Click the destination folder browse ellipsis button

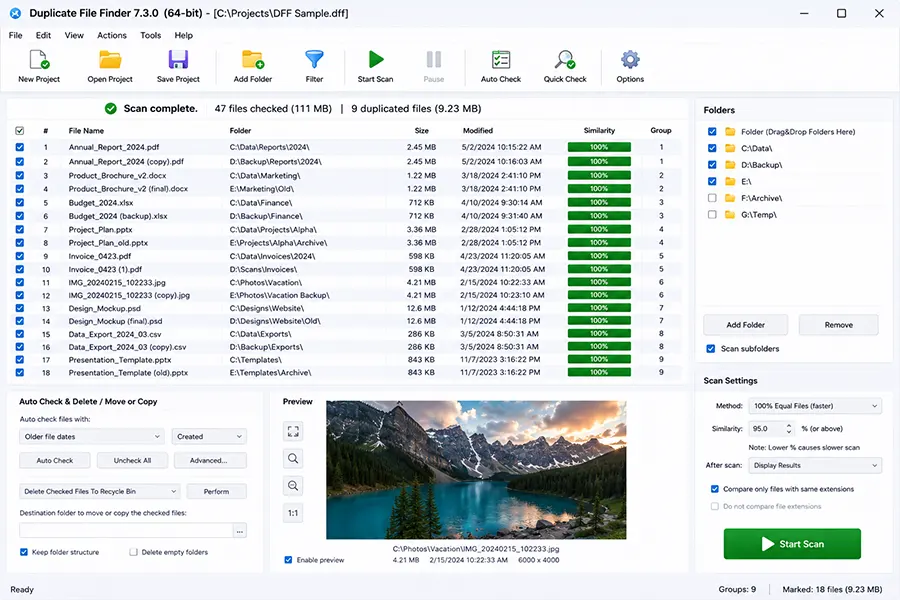coord(240,531)
